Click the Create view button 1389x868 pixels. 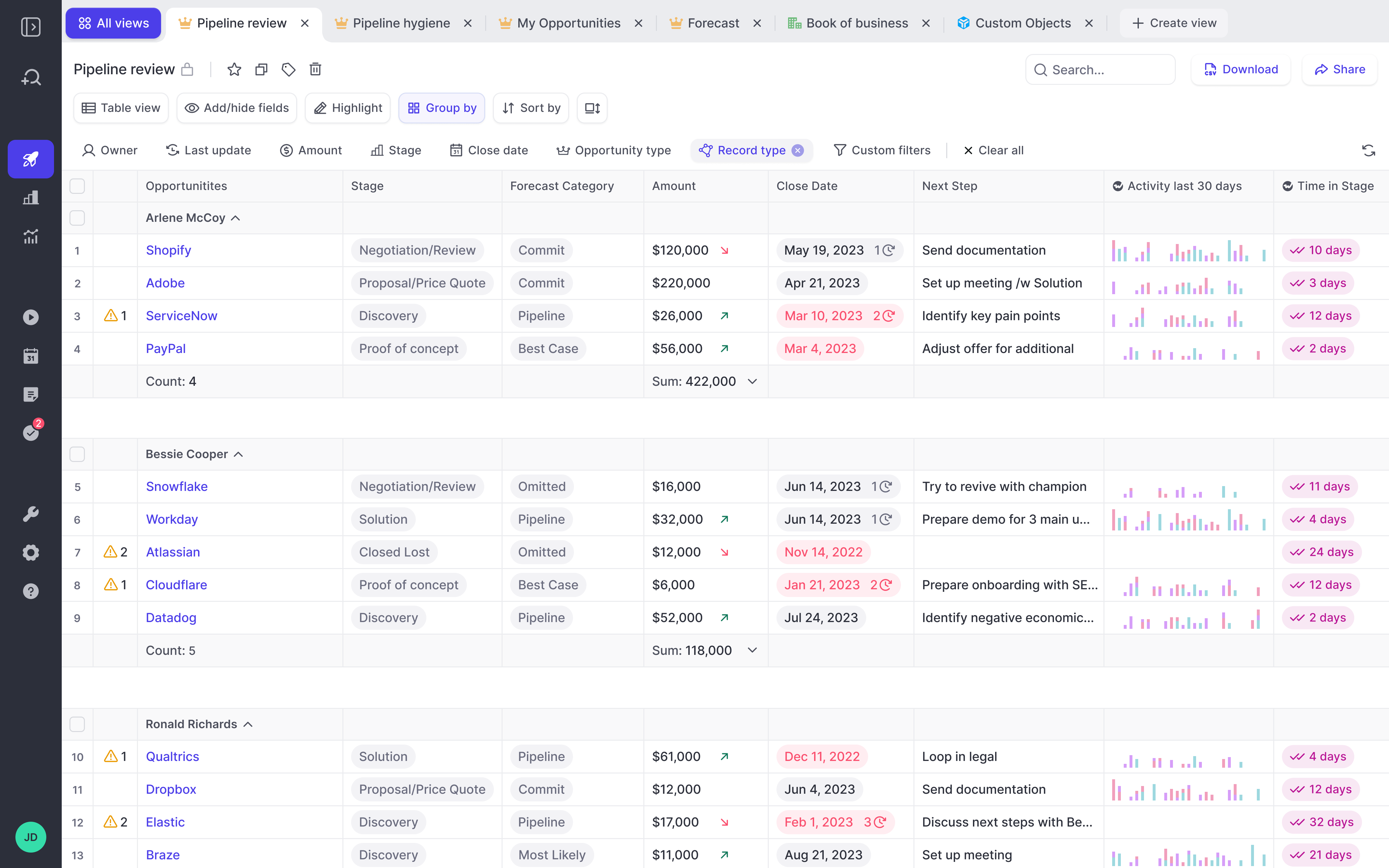pyautogui.click(x=1174, y=23)
